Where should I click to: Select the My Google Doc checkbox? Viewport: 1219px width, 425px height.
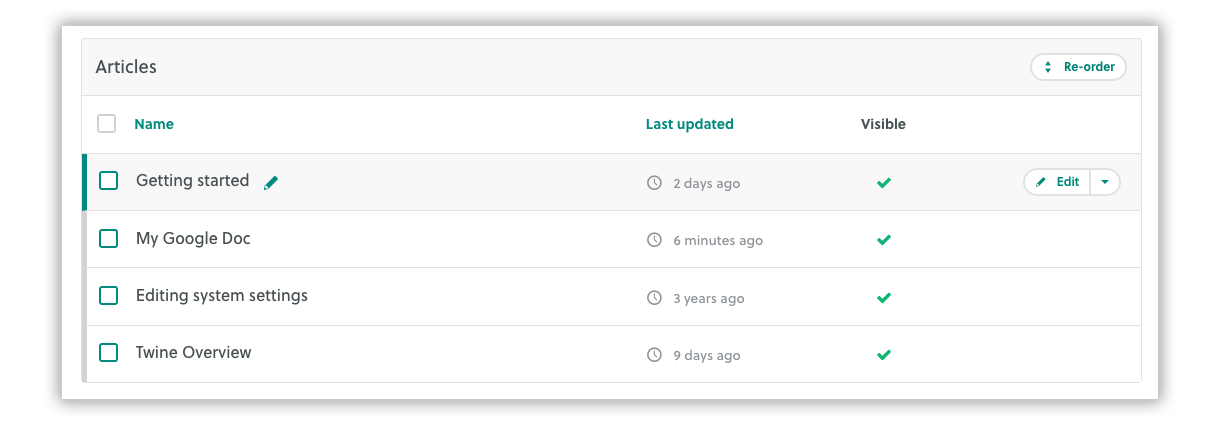point(109,239)
